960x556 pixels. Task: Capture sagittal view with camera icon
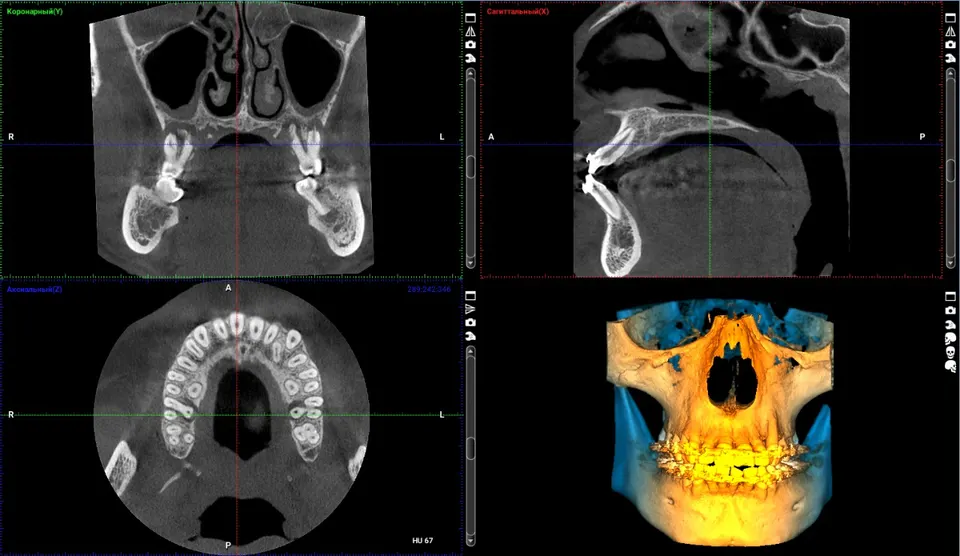[950, 44]
